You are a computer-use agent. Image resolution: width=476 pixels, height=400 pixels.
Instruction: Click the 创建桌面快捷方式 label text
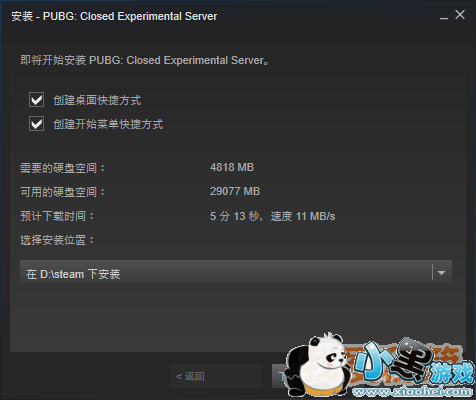tap(97, 100)
